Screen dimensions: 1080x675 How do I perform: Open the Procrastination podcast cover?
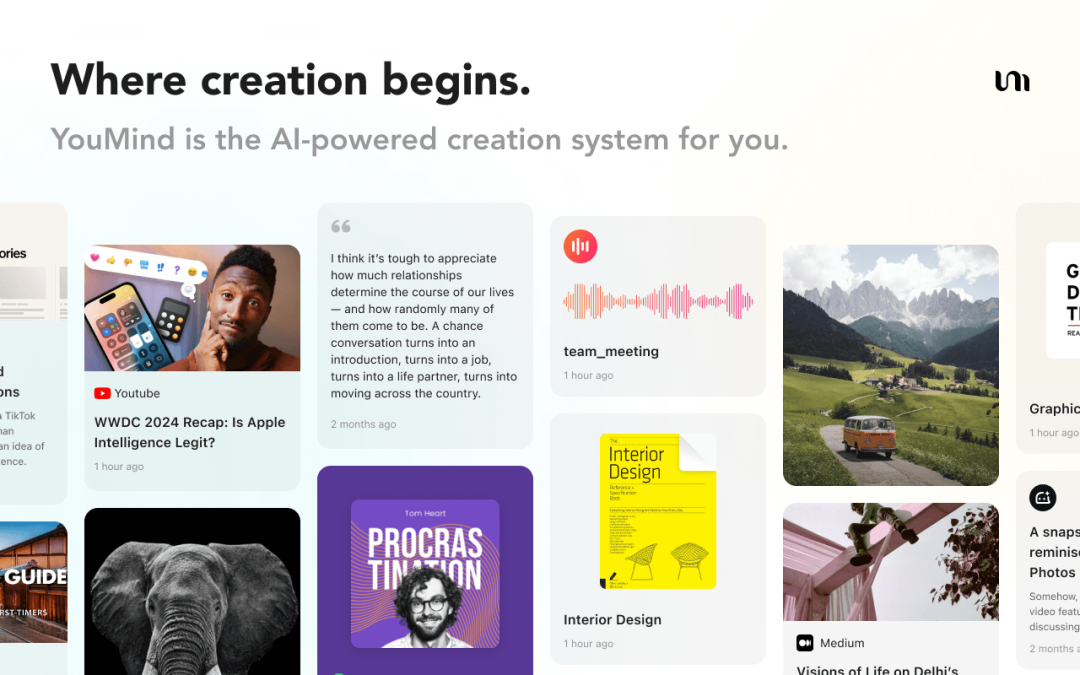[x=425, y=573]
